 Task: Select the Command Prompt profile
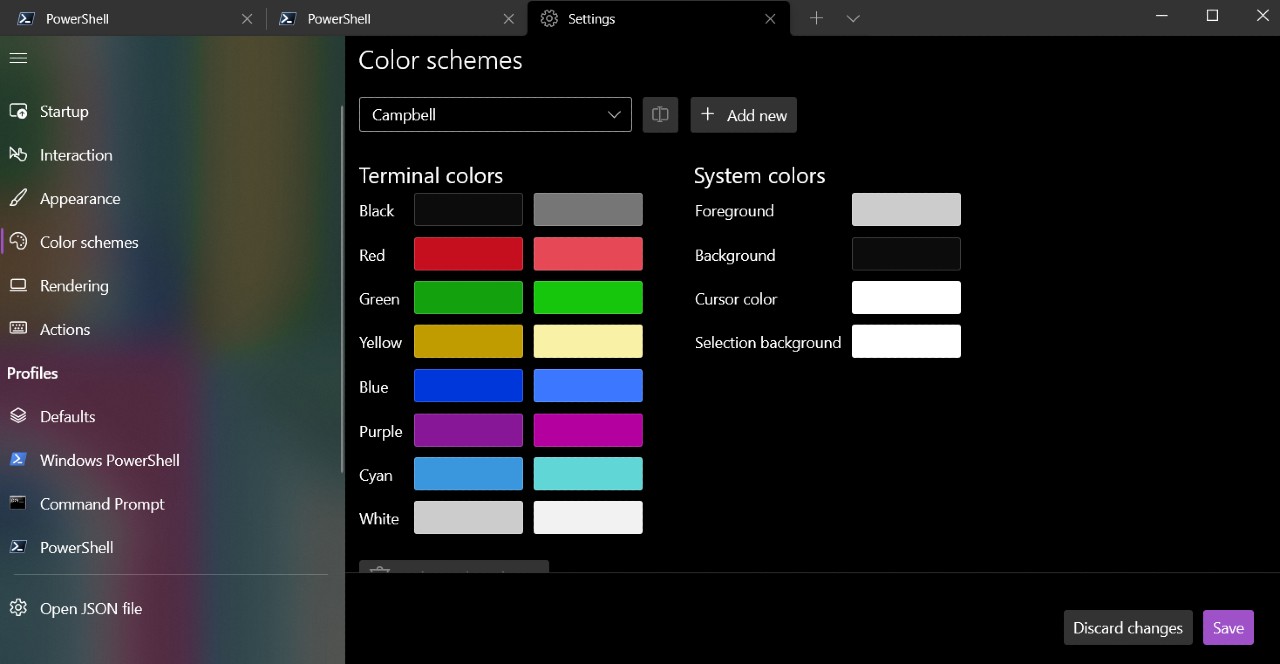point(102,504)
